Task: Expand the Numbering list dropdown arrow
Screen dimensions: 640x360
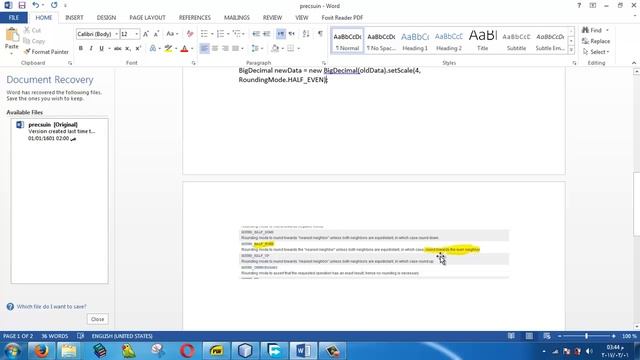Action: 227,34
